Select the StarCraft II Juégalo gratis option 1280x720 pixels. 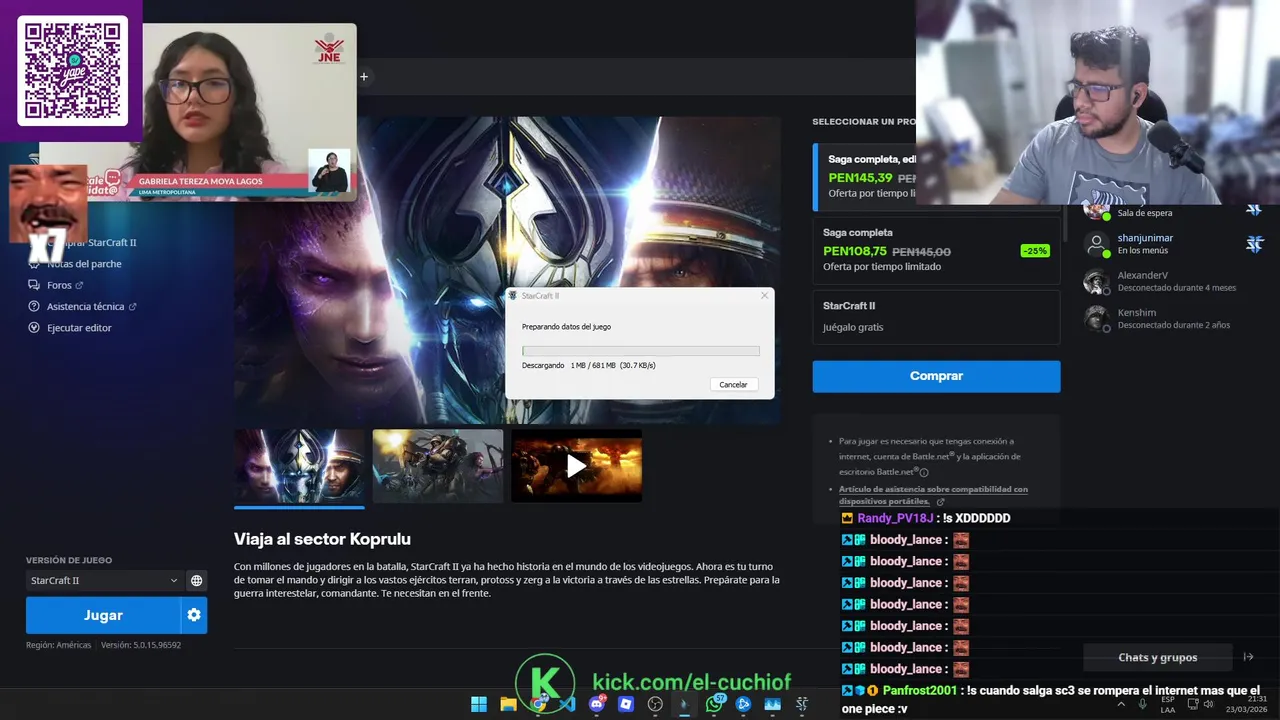pyautogui.click(x=936, y=317)
